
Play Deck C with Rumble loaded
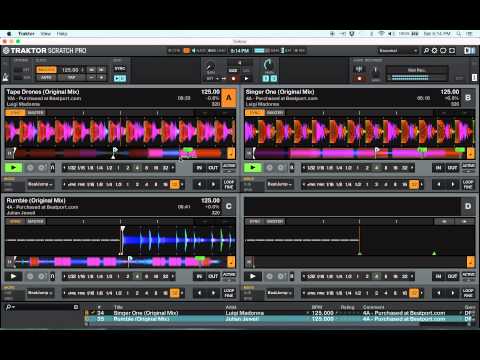13,276
